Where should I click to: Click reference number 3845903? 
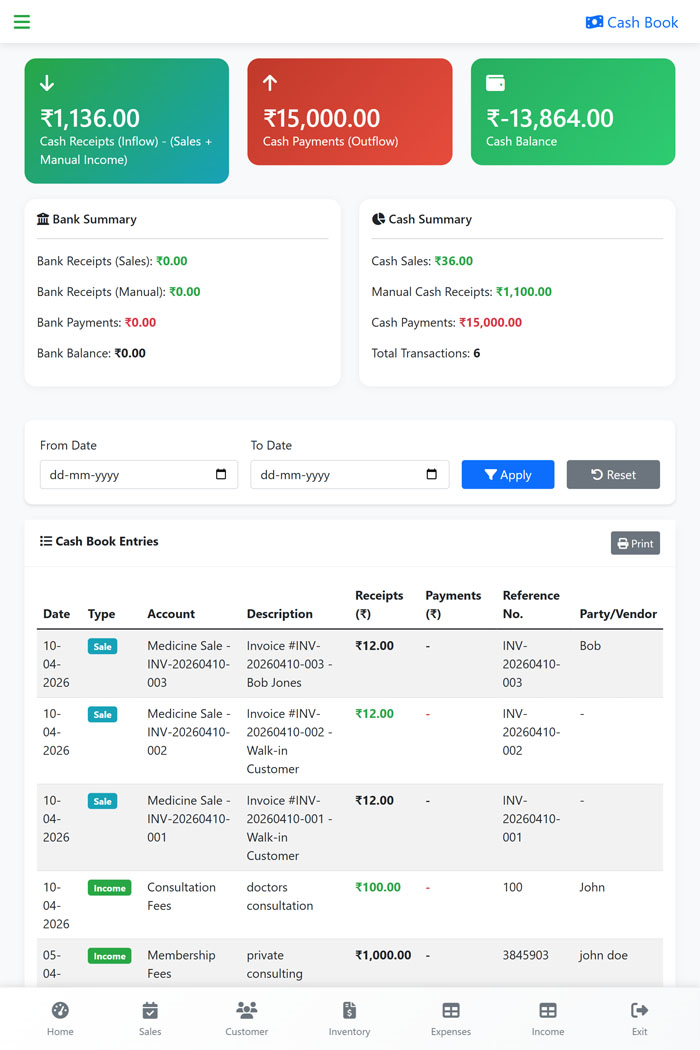click(x=526, y=956)
